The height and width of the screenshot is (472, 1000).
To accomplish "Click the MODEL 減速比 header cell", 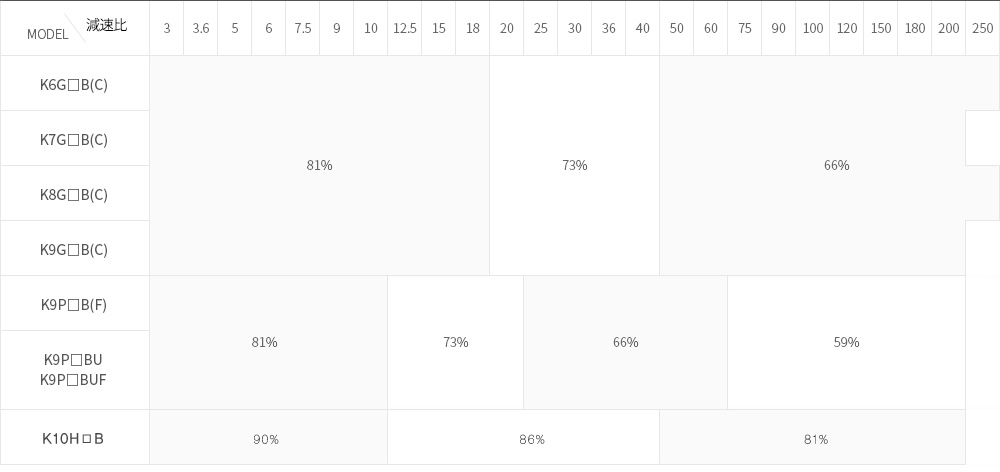I will [75, 28].
